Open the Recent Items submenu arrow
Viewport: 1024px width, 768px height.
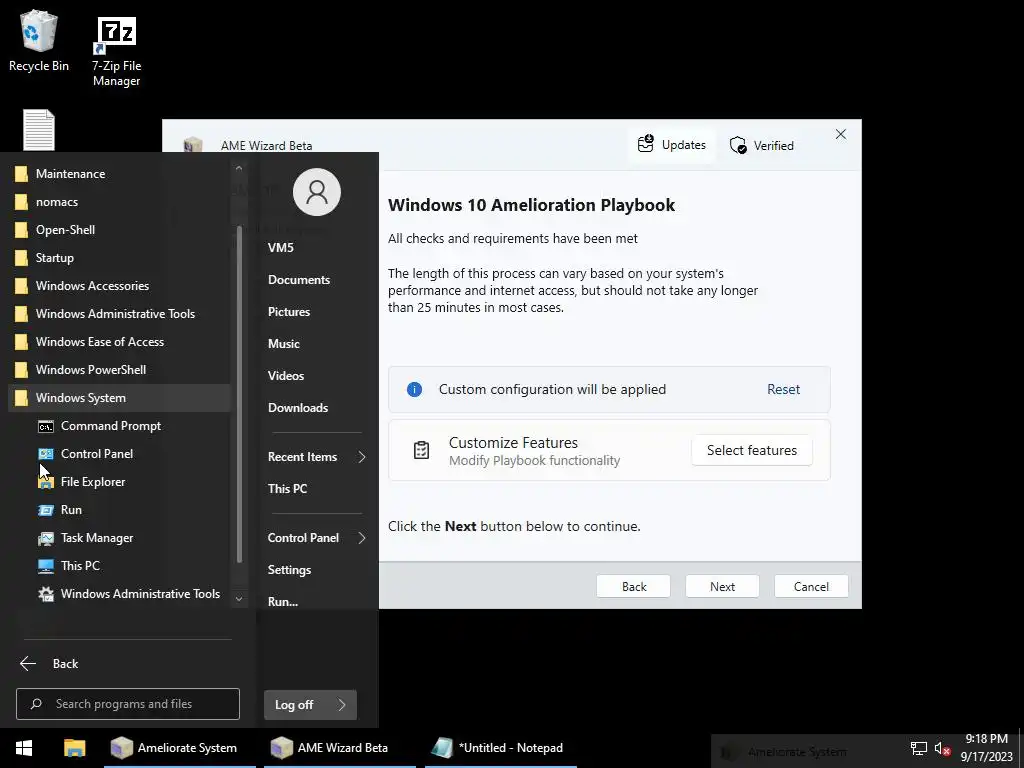click(x=362, y=457)
